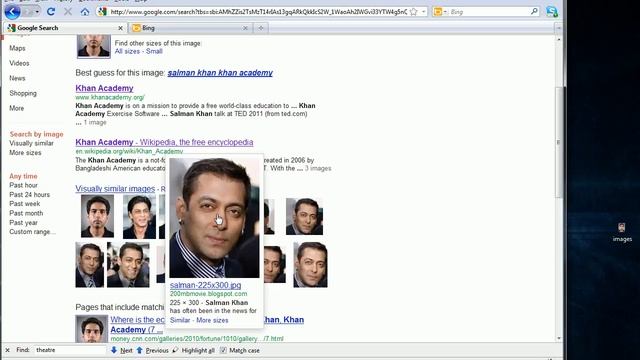Filter results by Past hour

click(23, 185)
